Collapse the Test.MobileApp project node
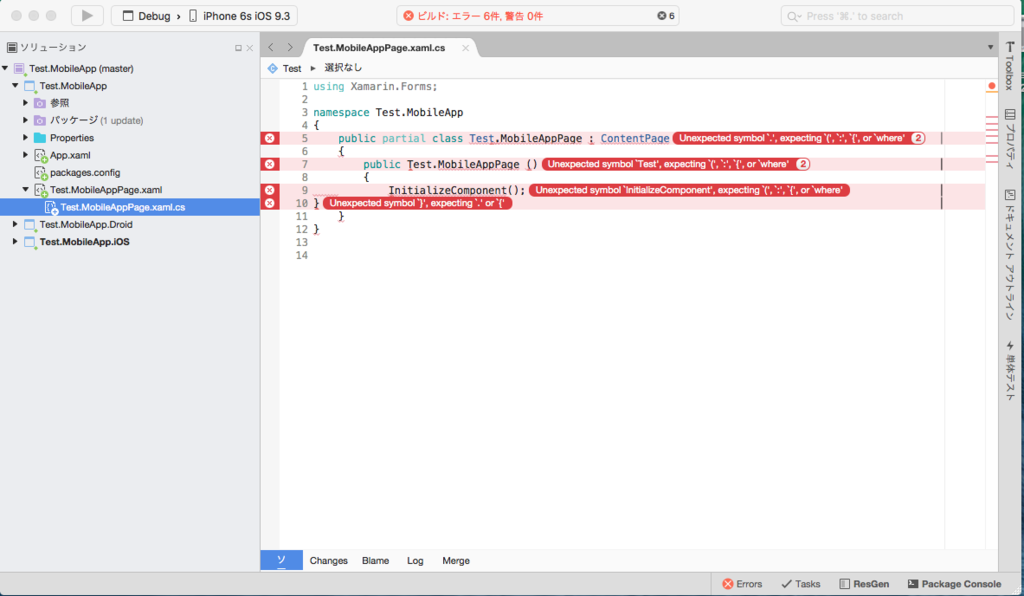This screenshot has height=596, width=1024. point(15,86)
